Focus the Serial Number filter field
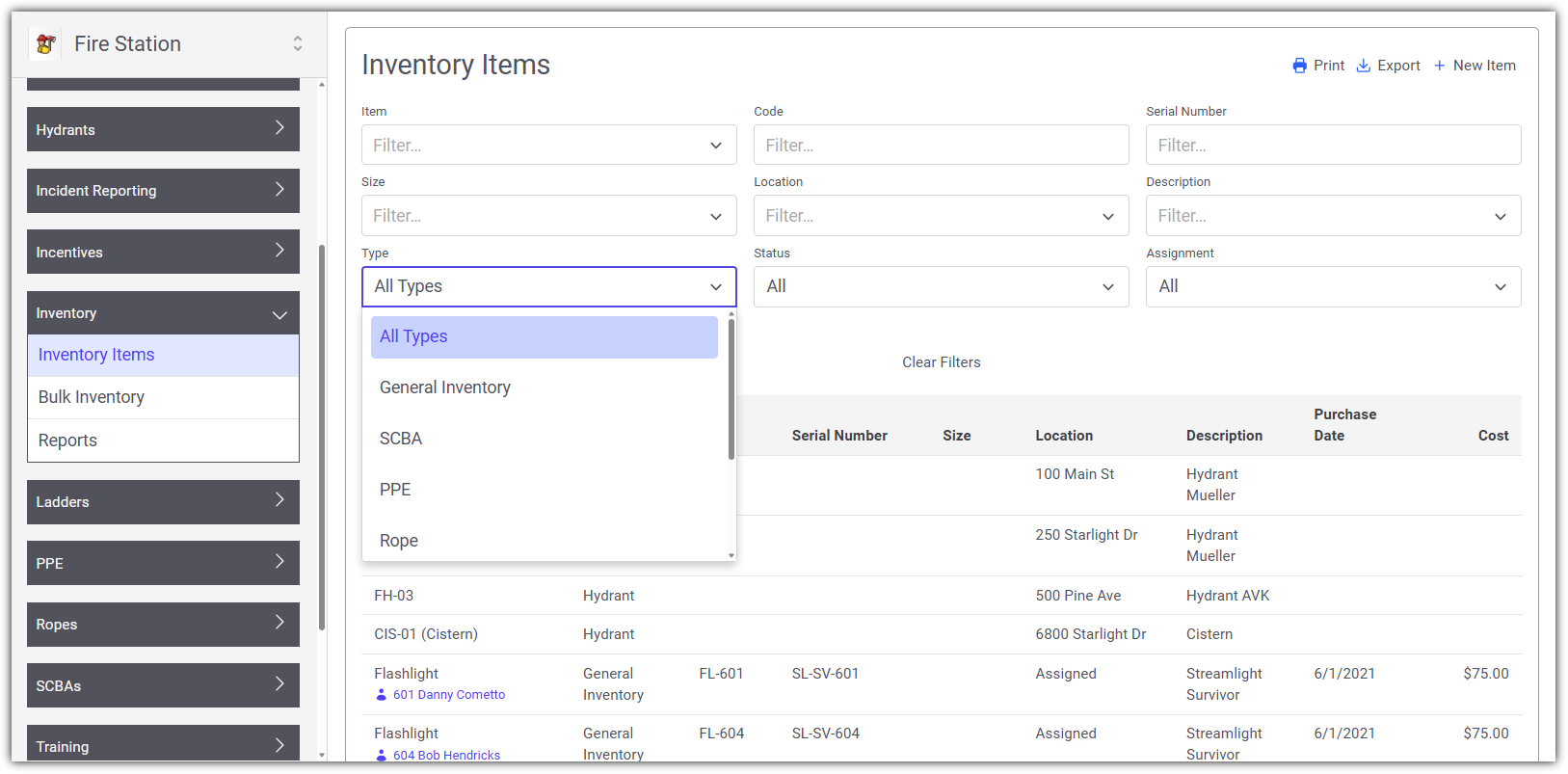Viewport: 1568px width, 774px height. click(x=1333, y=145)
